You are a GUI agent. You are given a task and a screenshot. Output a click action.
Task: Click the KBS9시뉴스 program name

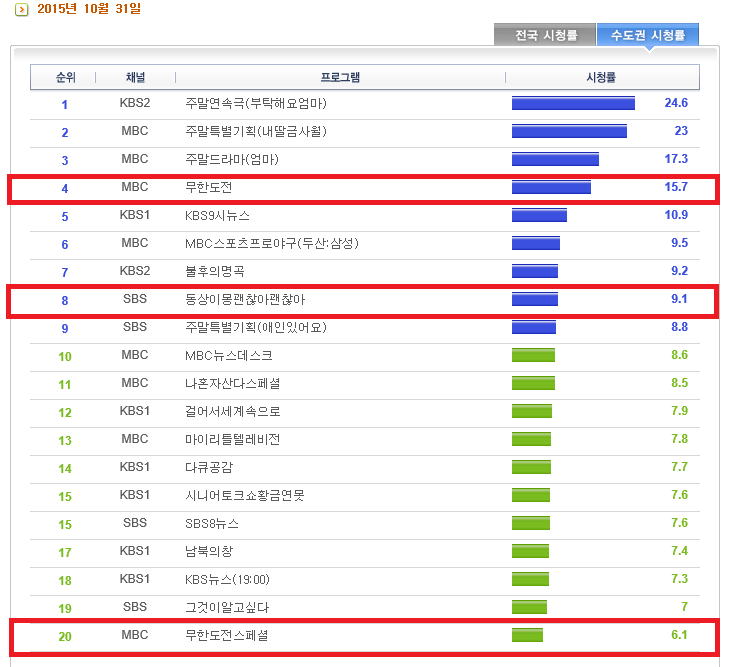218,215
